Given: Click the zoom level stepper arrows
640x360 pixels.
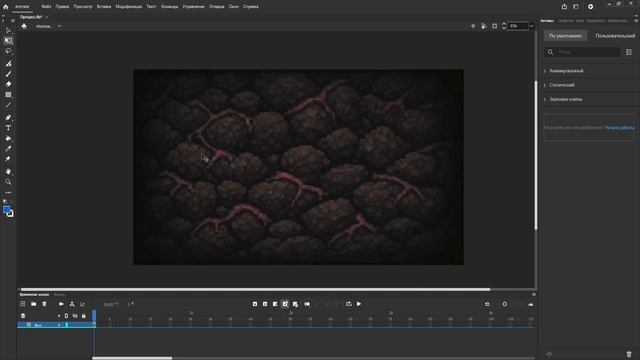Looking at the screenshot, I should coord(504,26).
